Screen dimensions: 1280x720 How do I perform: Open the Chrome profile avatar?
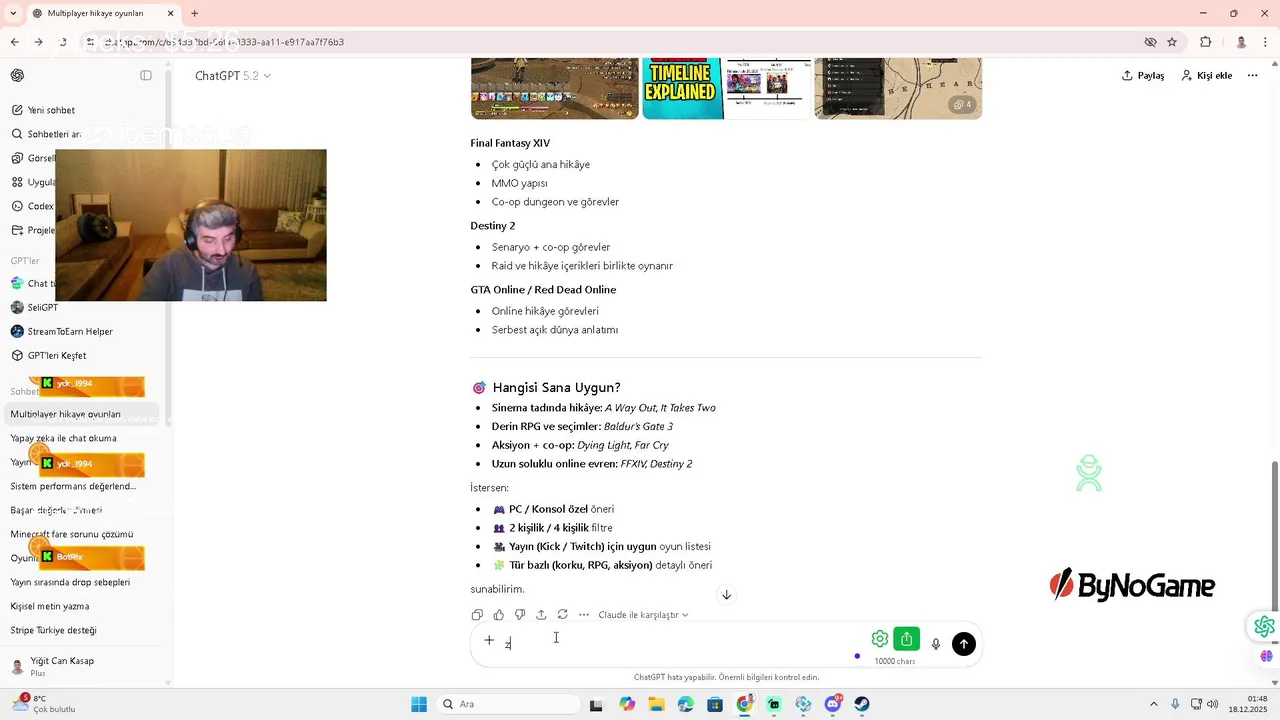1241,42
